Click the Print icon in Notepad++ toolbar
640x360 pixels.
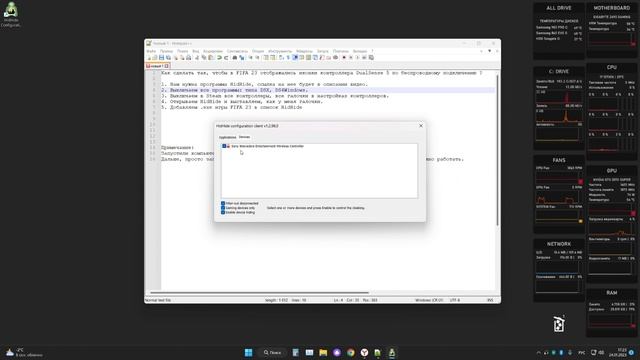(188, 58)
